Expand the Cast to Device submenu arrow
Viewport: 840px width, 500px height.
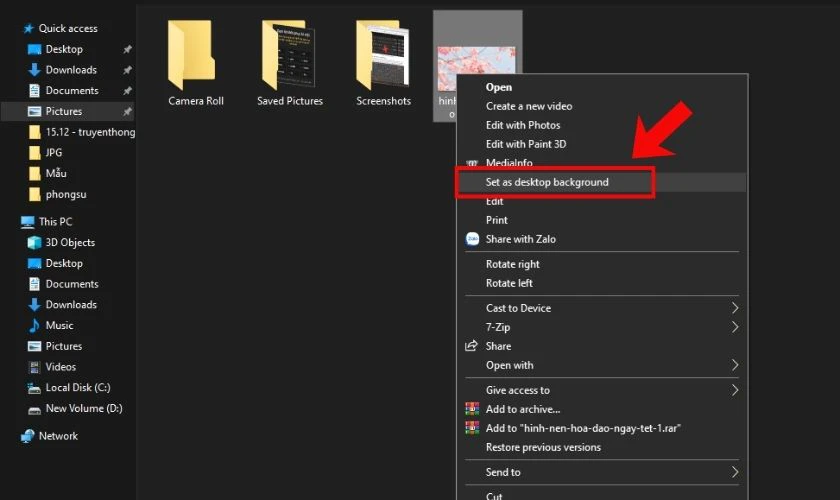pyautogui.click(x=735, y=308)
